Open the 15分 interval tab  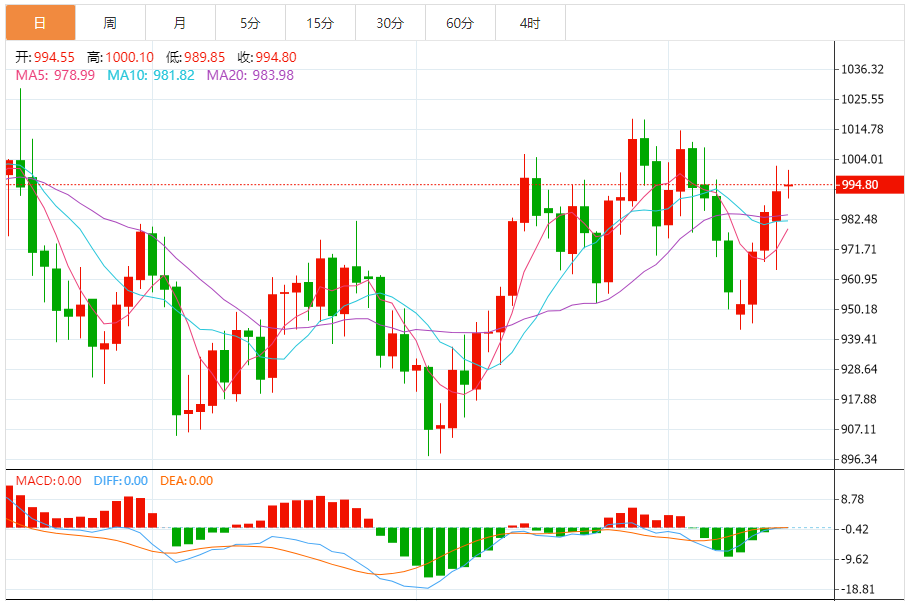(321, 23)
